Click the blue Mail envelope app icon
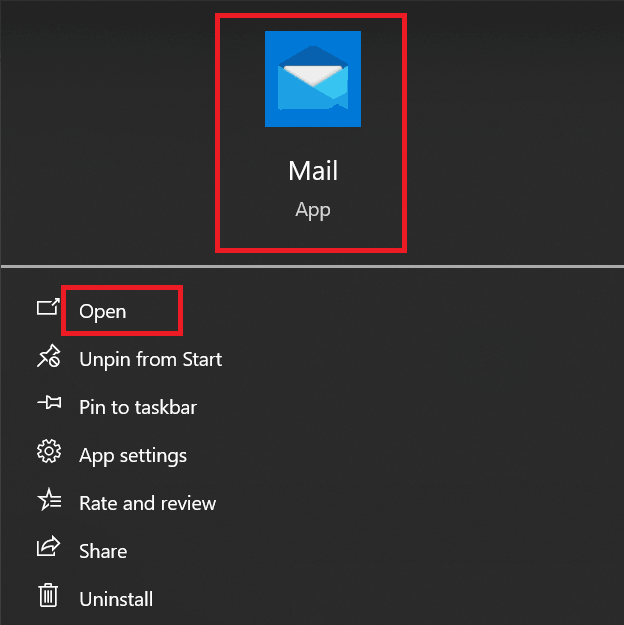Screen dimensions: 624x625 click(313, 79)
